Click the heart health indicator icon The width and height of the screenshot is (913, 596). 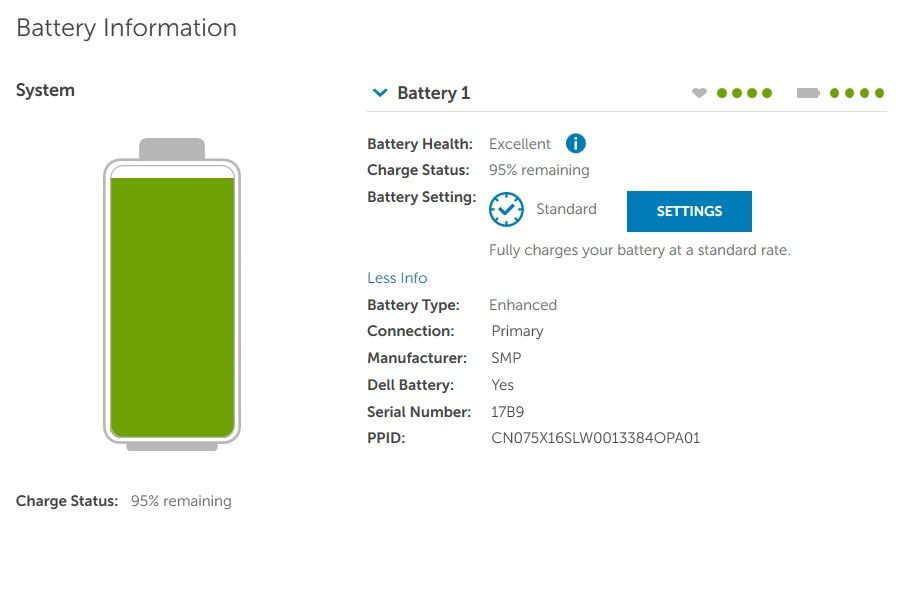pos(699,93)
